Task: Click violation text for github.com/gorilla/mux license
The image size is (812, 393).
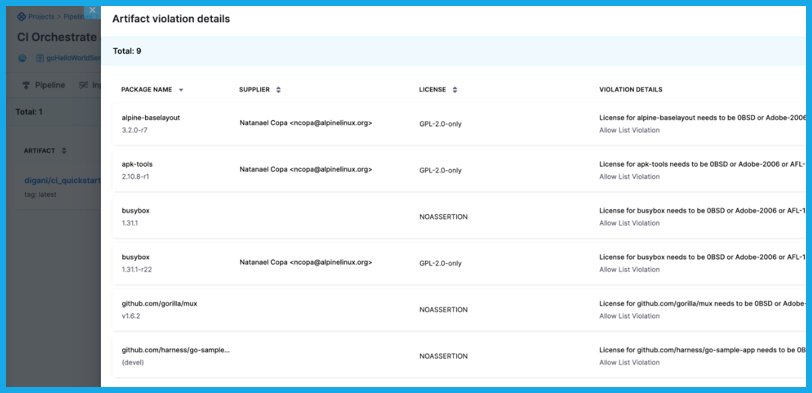Action: 703,304
